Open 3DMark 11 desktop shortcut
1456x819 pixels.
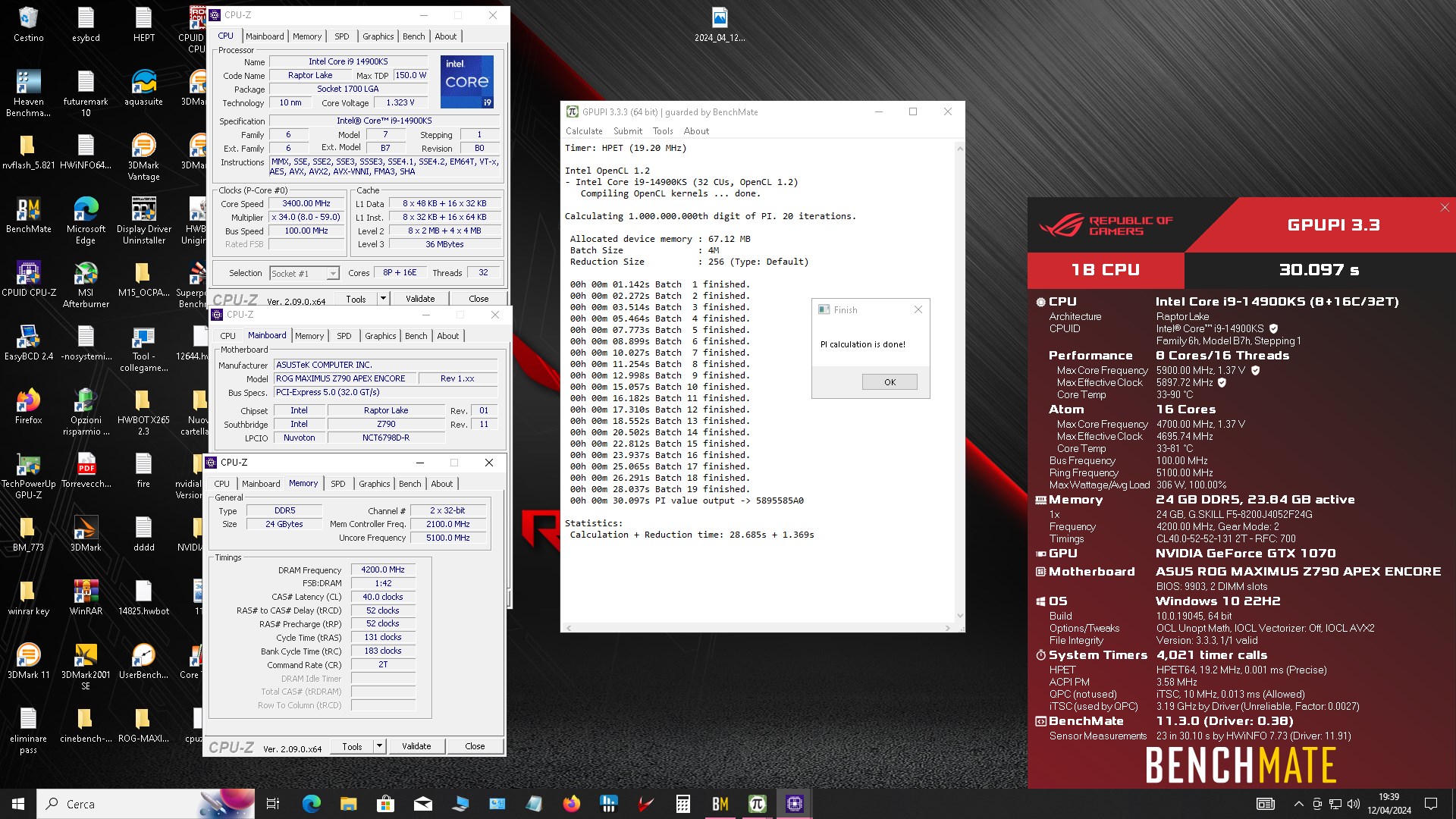[x=28, y=661]
